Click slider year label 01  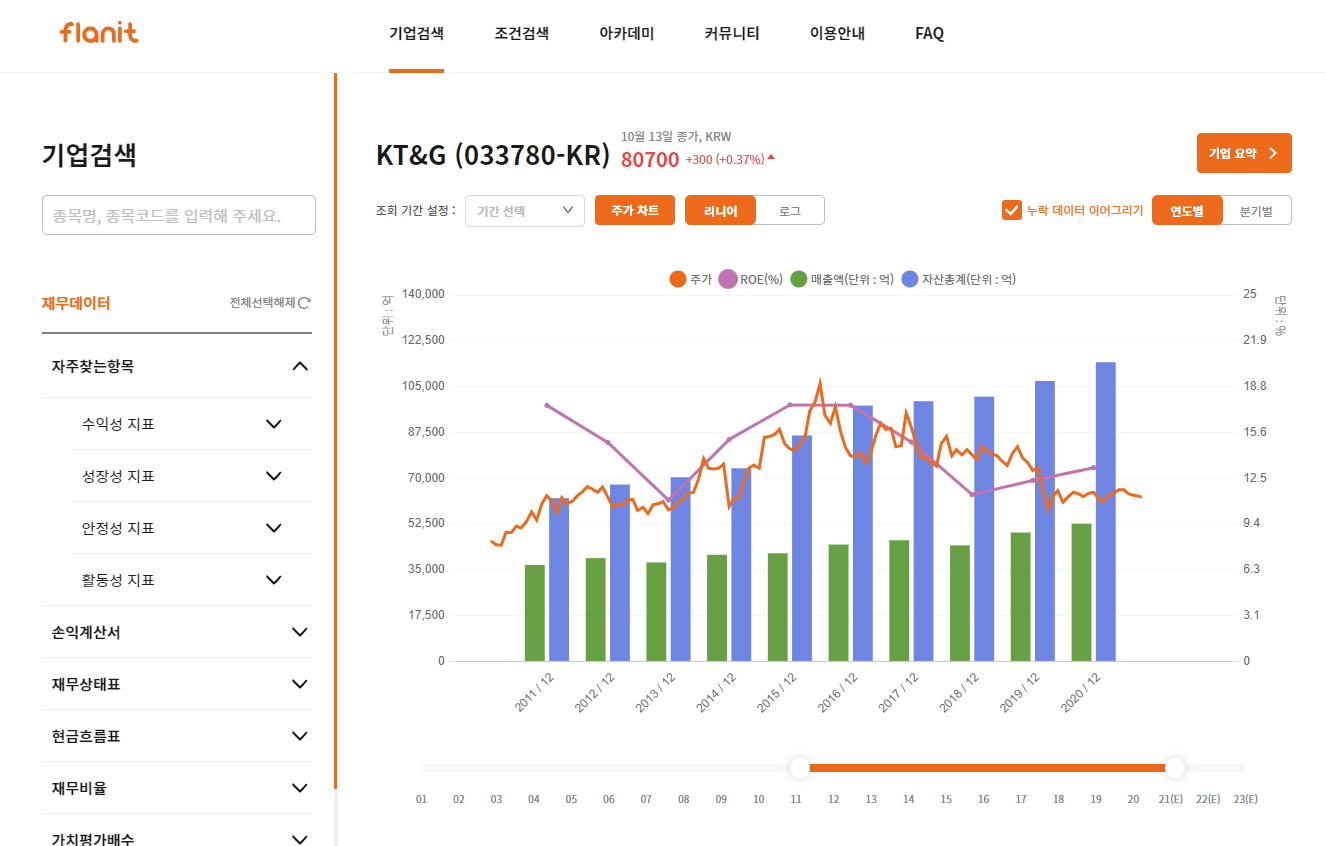421,799
